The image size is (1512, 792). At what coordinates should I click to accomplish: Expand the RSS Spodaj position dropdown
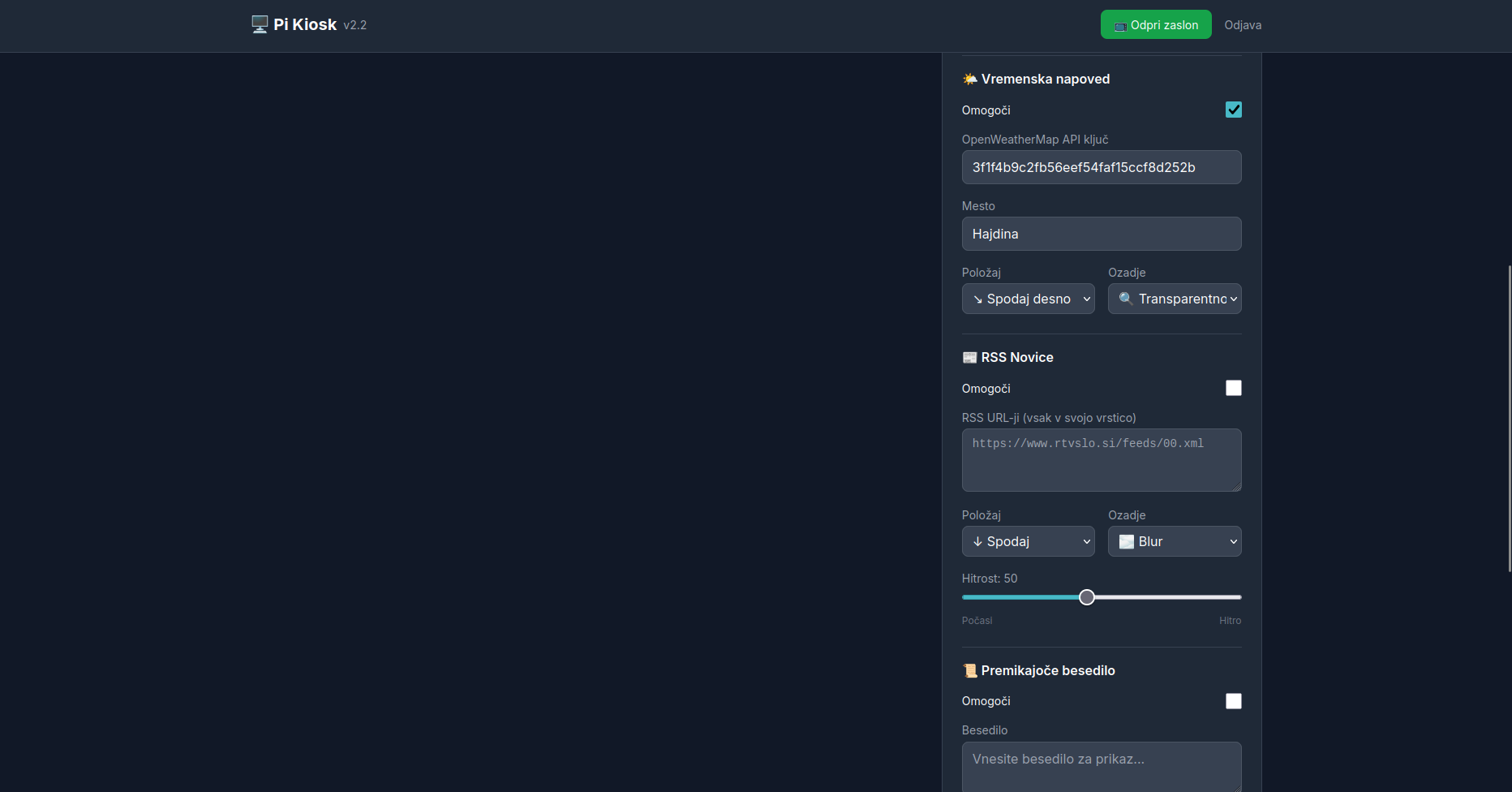[x=1028, y=541]
